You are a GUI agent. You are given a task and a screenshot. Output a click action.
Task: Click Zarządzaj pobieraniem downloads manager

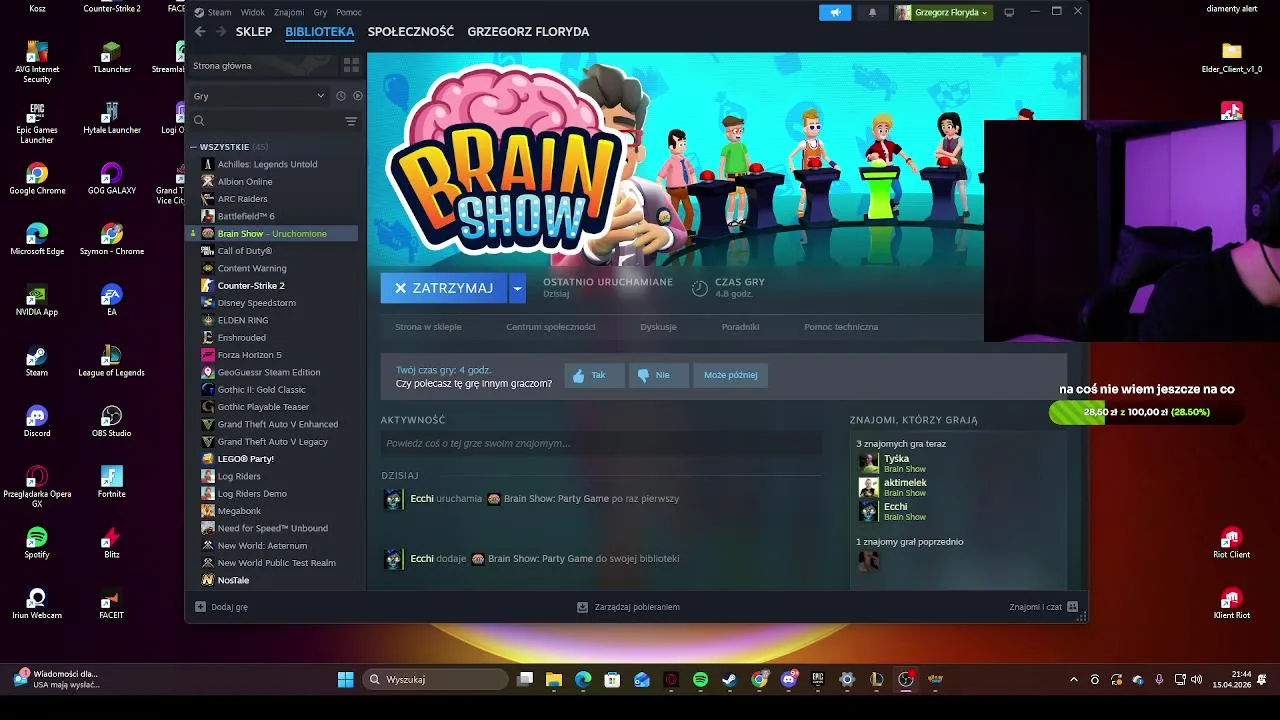(x=628, y=607)
